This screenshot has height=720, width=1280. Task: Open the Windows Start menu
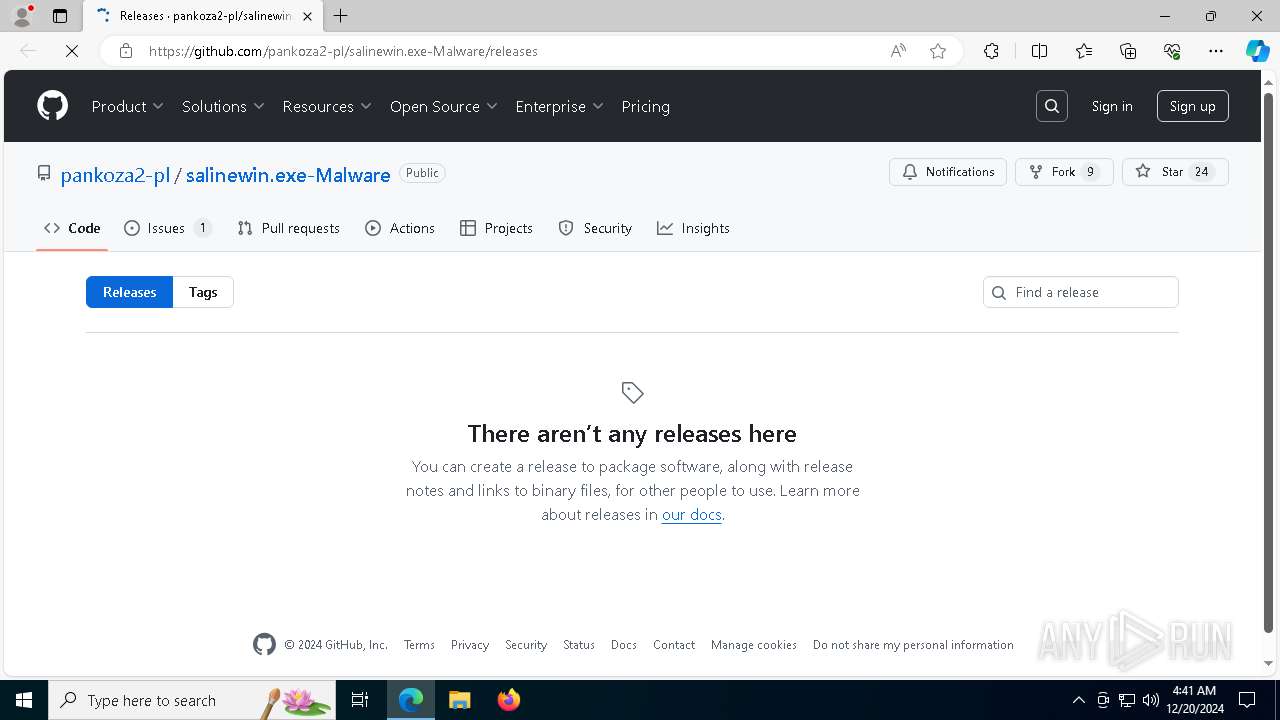pyautogui.click(x=24, y=700)
